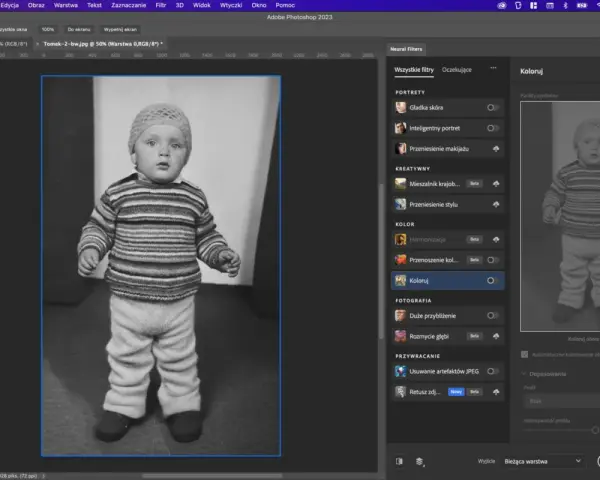Screen dimensions: 600x480
Task: Download the Przeniesienie stylu filter from cloud
Action: coord(496,204)
